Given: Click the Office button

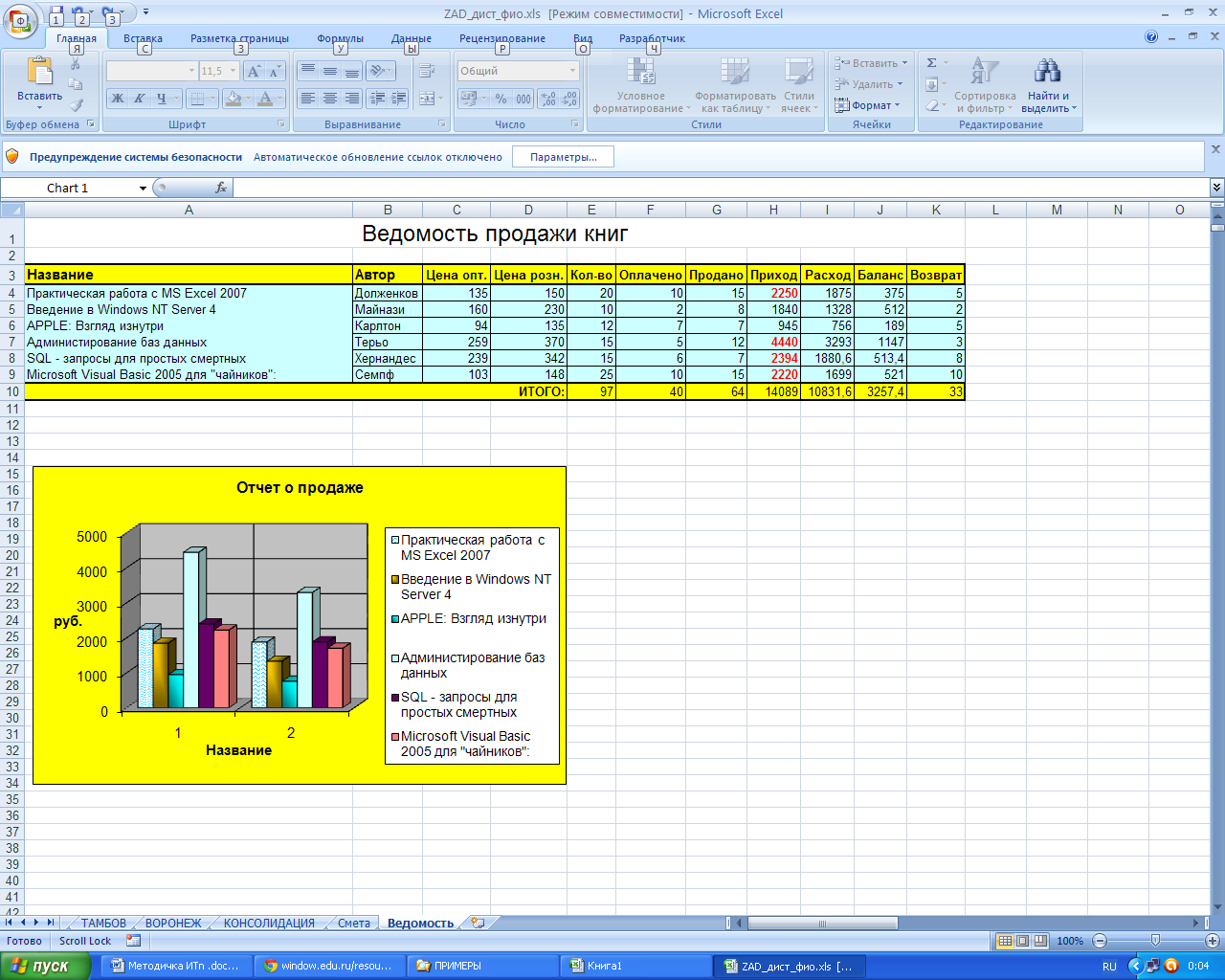Looking at the screenshot, I should 20,20.
